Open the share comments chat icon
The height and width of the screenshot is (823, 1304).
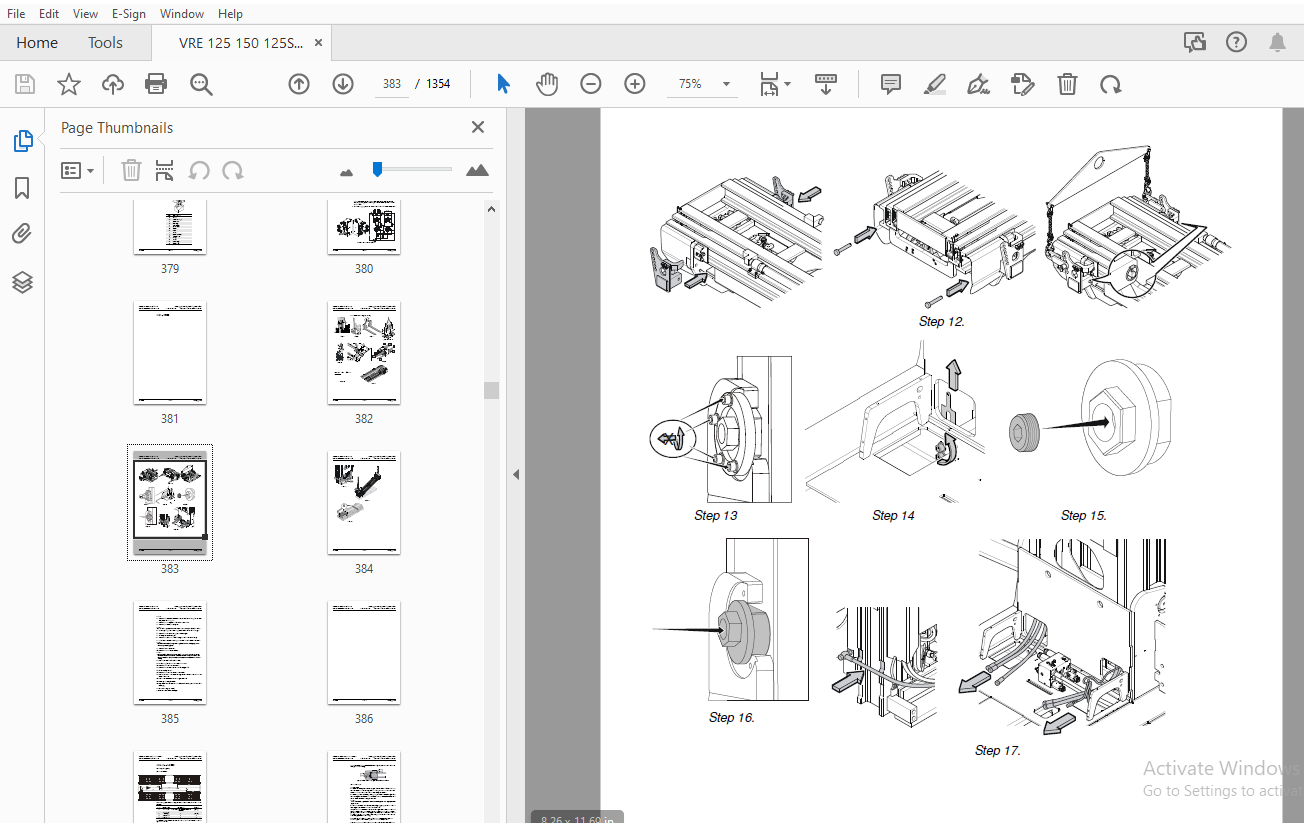pos(1194,42)
